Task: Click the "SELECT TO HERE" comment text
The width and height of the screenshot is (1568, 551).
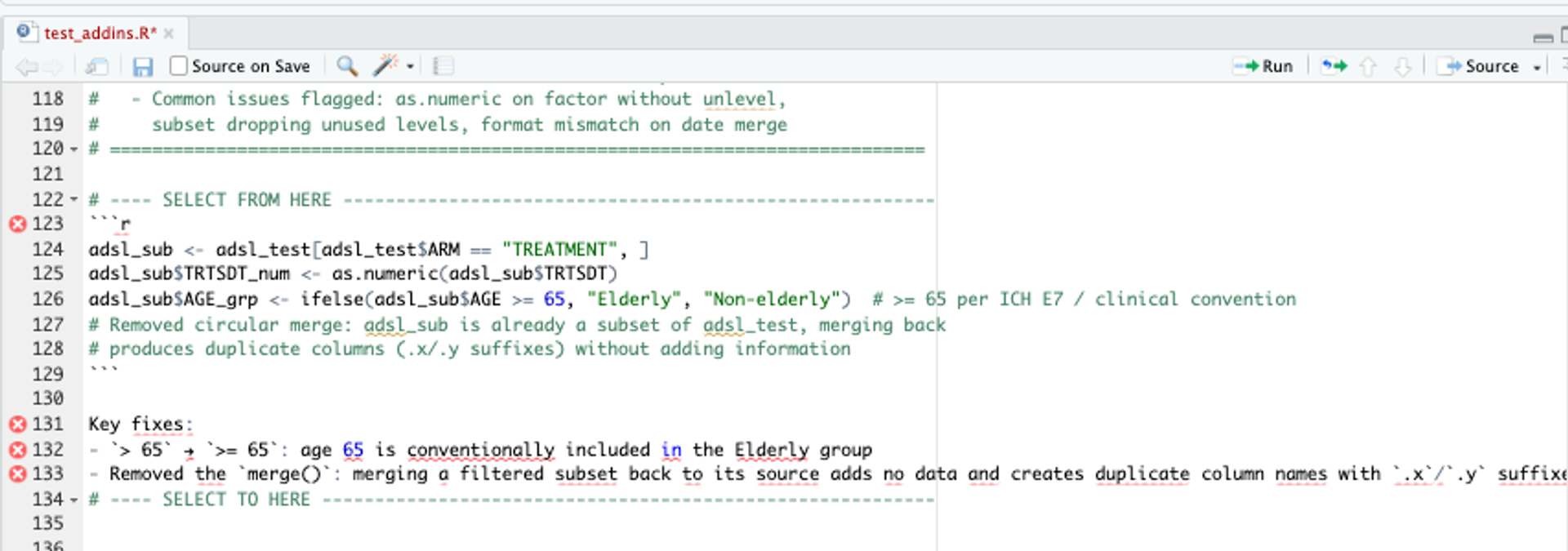Action: (x=236, y=500)
